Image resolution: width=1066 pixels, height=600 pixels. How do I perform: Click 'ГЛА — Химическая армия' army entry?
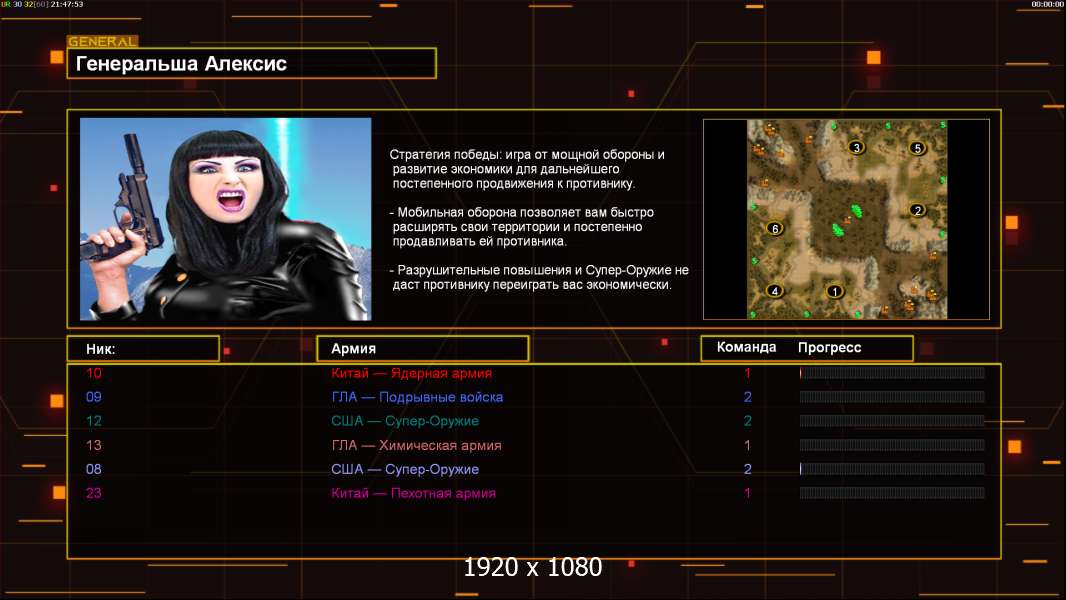pyautogui.click(x=416, y=445)
